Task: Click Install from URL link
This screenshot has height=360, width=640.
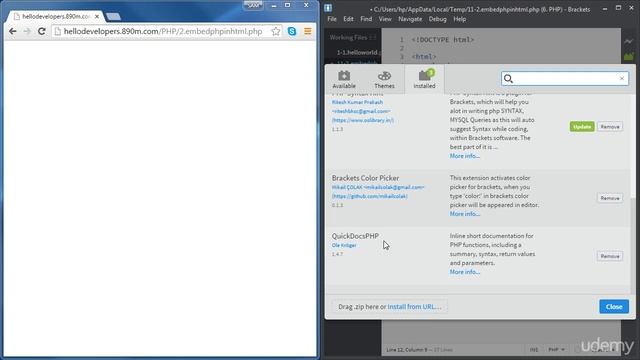Action: pos(414,307)
